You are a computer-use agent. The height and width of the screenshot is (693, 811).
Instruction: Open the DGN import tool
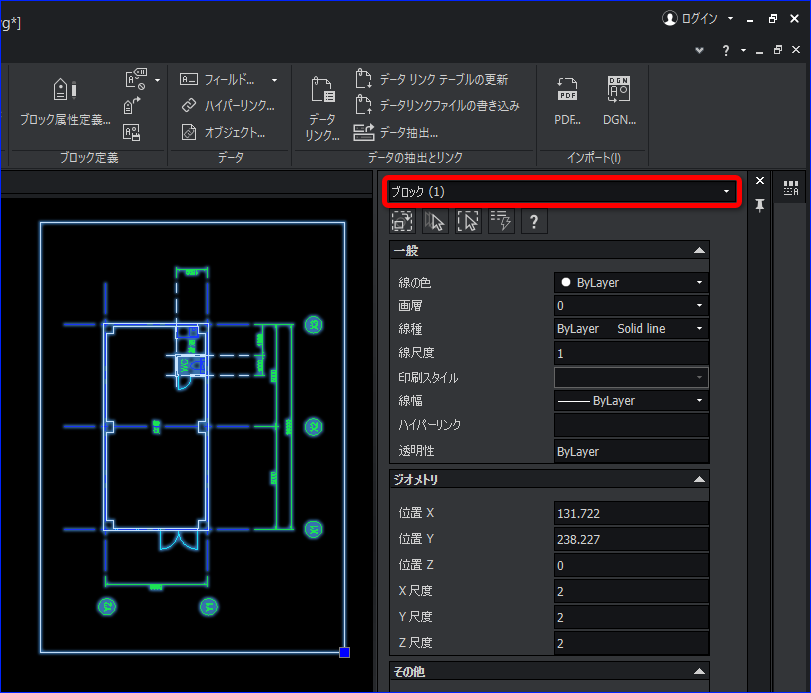point(619,101)
